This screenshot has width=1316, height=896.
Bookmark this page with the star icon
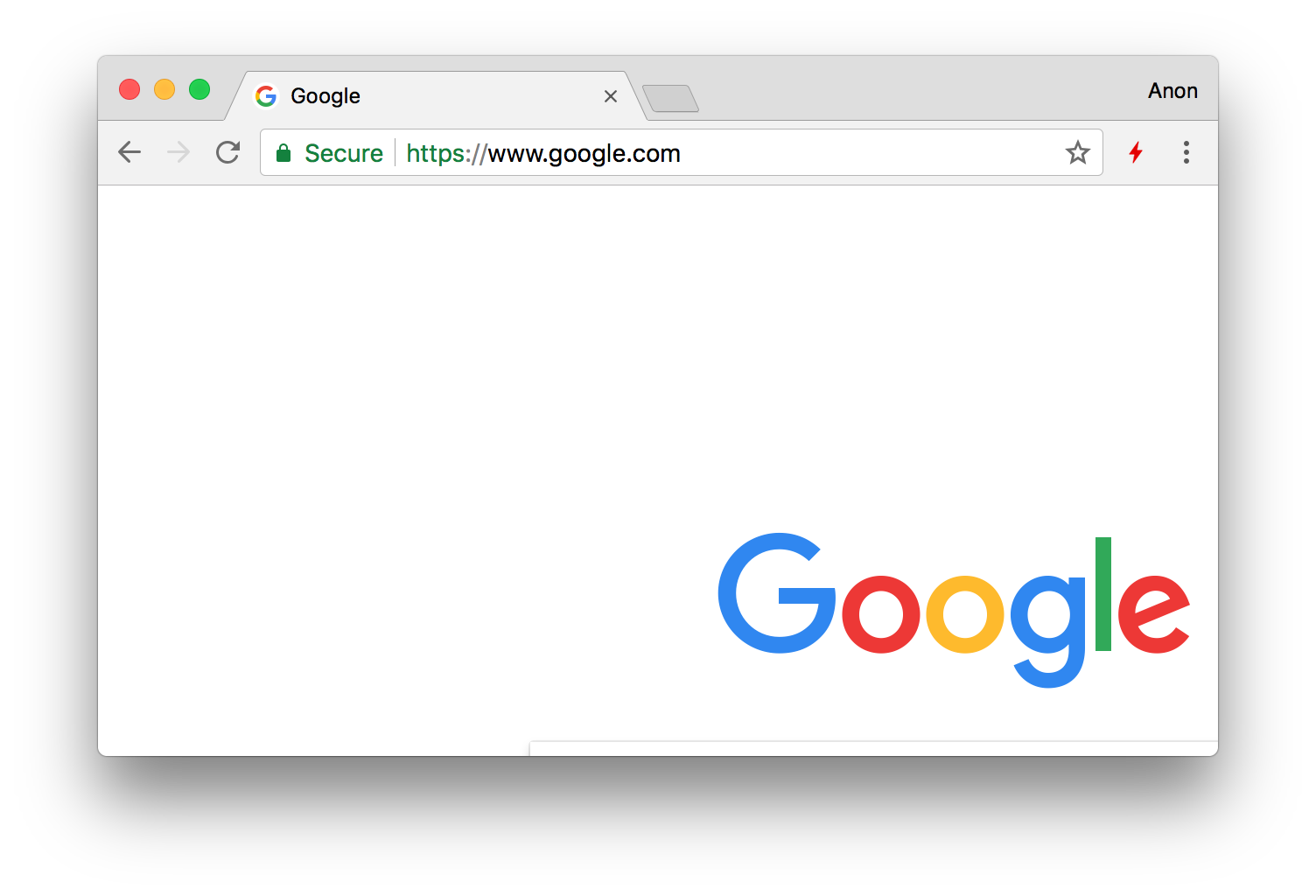pyautogui.click(x=1078, y=152)
